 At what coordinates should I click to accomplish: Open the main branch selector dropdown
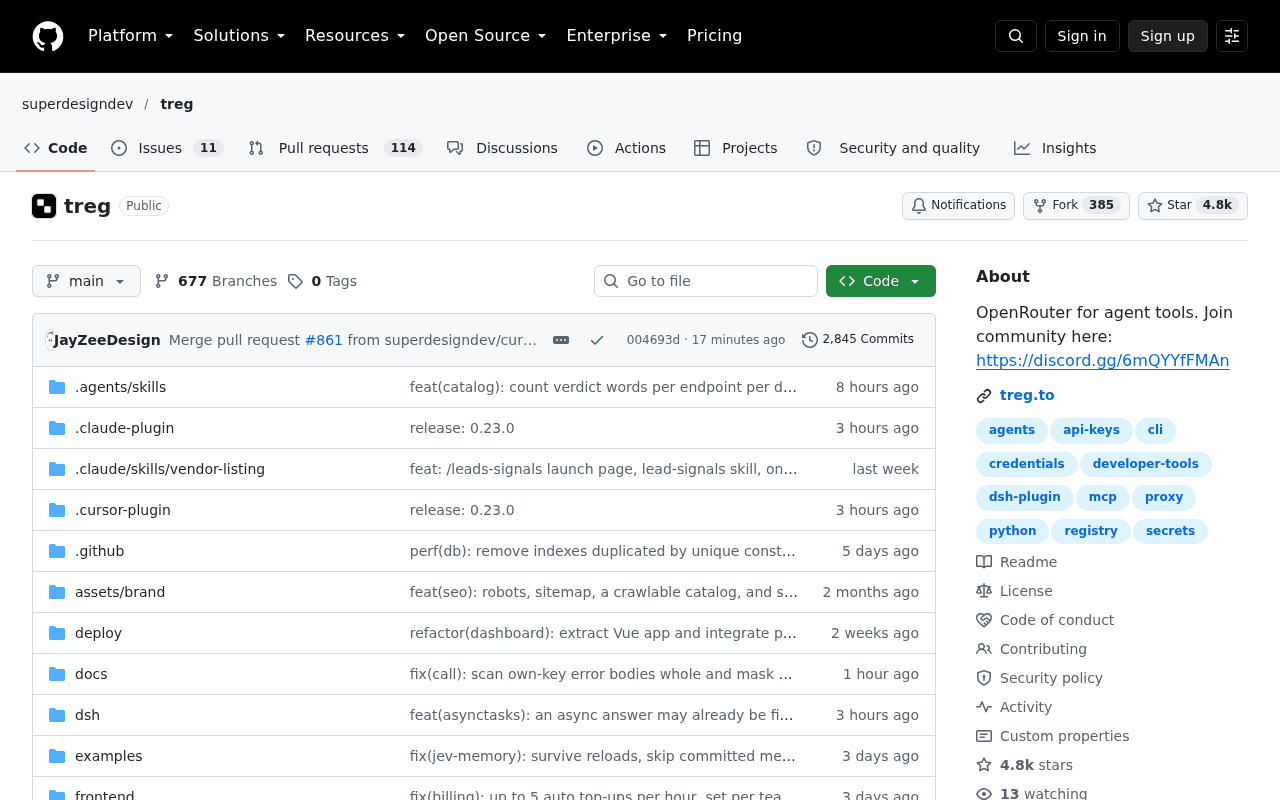coord(86,281)
